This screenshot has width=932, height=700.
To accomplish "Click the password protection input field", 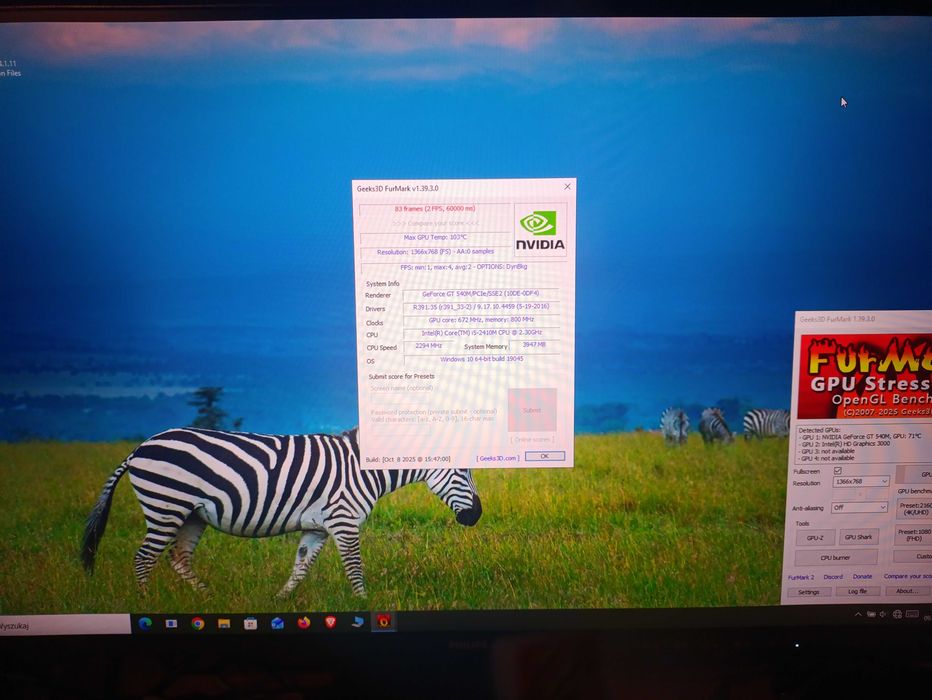I will (x=401, y=429).
